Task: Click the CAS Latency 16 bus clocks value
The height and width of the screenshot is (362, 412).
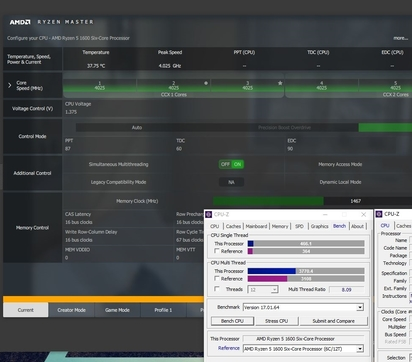Action: pos(79,222)
